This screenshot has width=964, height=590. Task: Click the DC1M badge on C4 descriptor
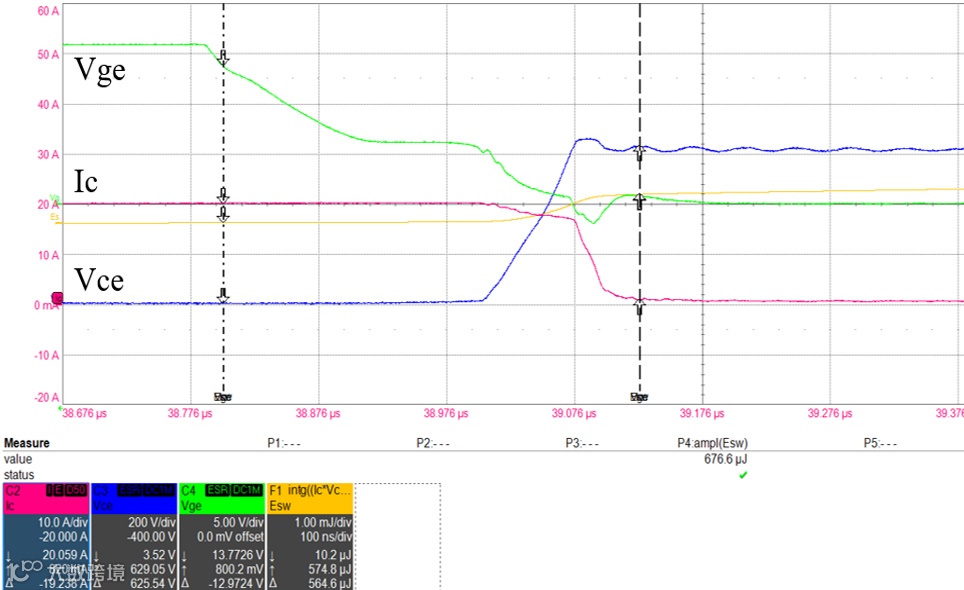click(x=247, y=490)
